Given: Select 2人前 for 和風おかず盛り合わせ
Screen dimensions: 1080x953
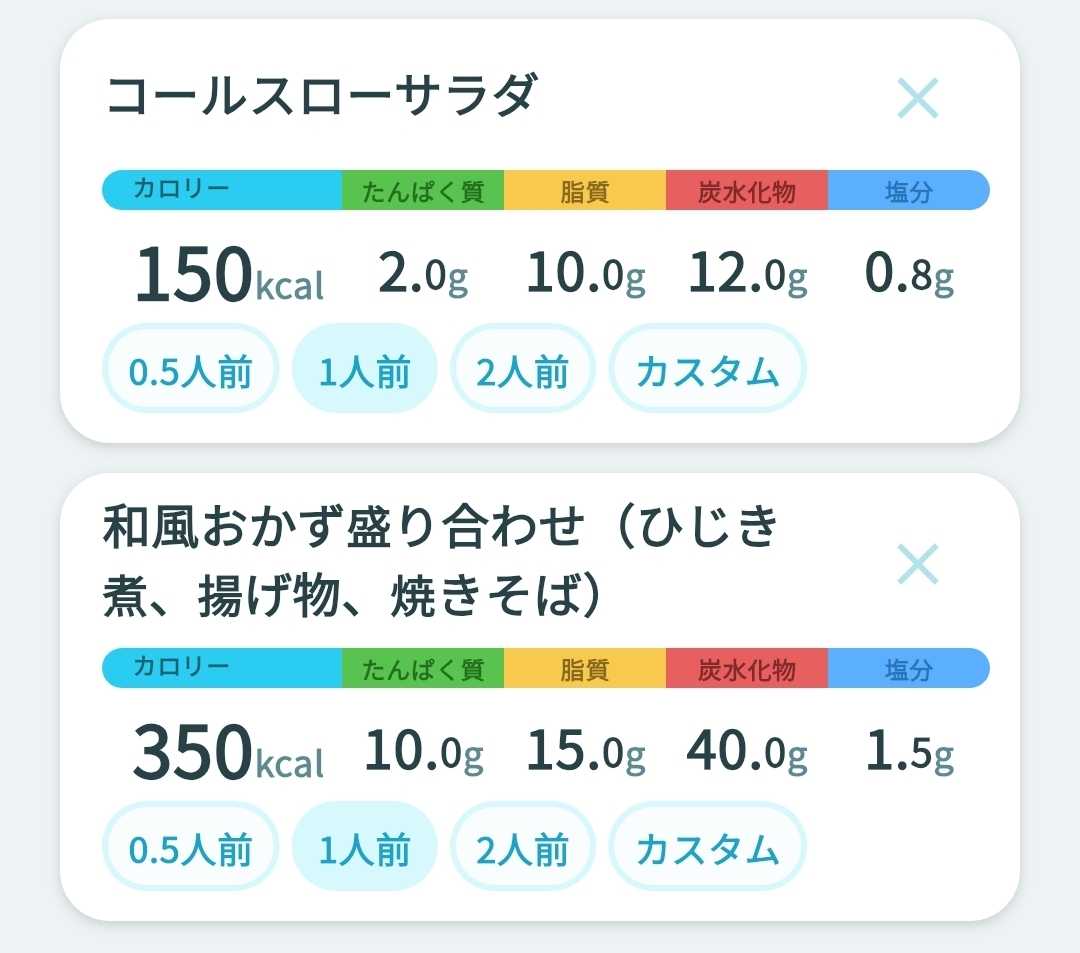Looking at the screenshot, I should click(x=522, y=846).
